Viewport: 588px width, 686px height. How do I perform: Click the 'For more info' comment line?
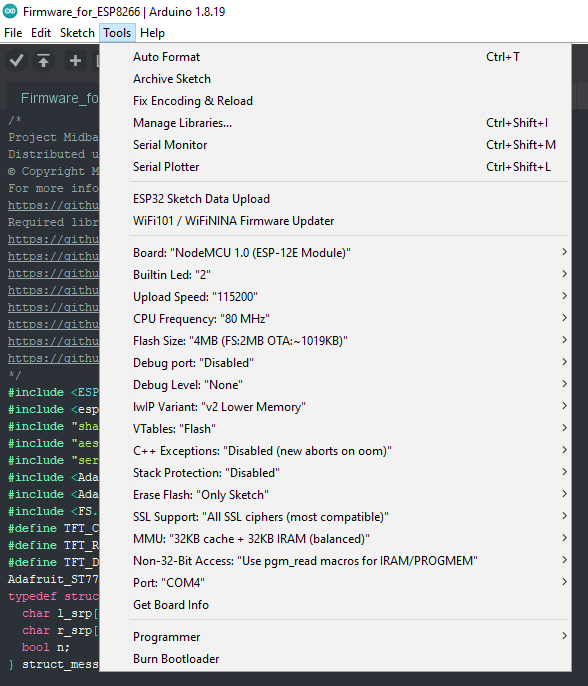pyautogui.click(x=53, y=188)
